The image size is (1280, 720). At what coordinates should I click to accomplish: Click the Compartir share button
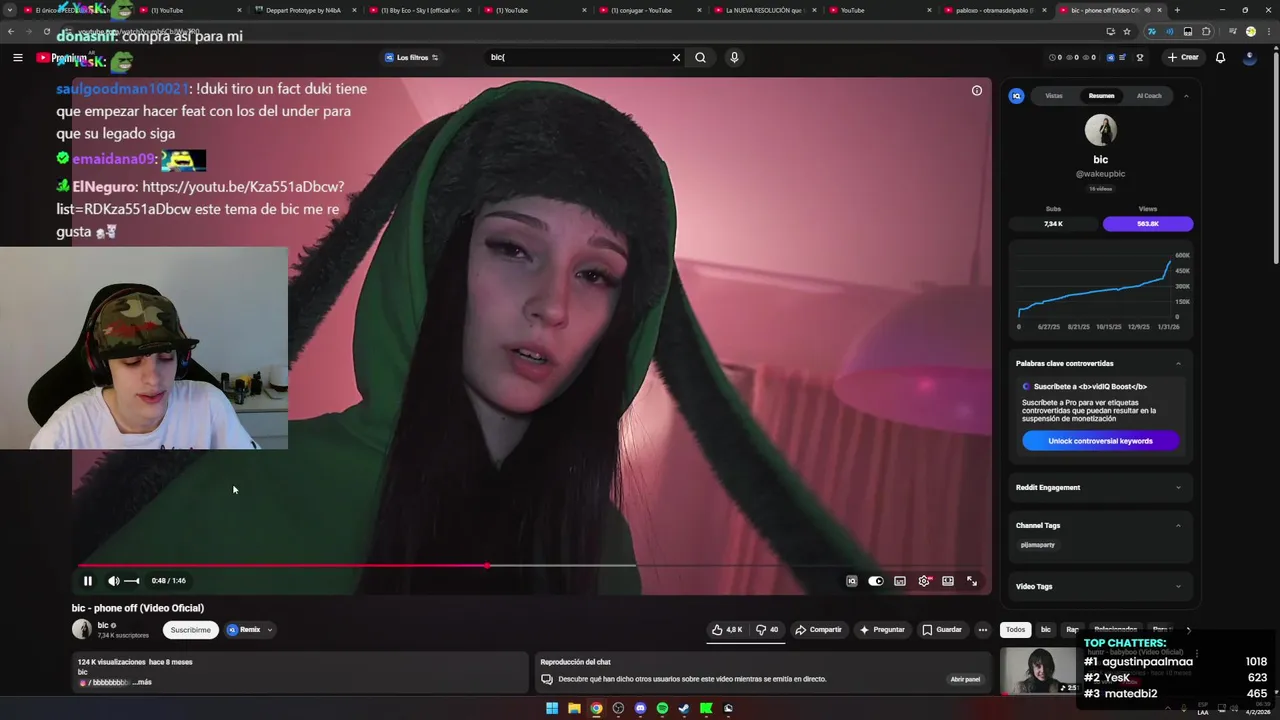click(x=819, y=630)
